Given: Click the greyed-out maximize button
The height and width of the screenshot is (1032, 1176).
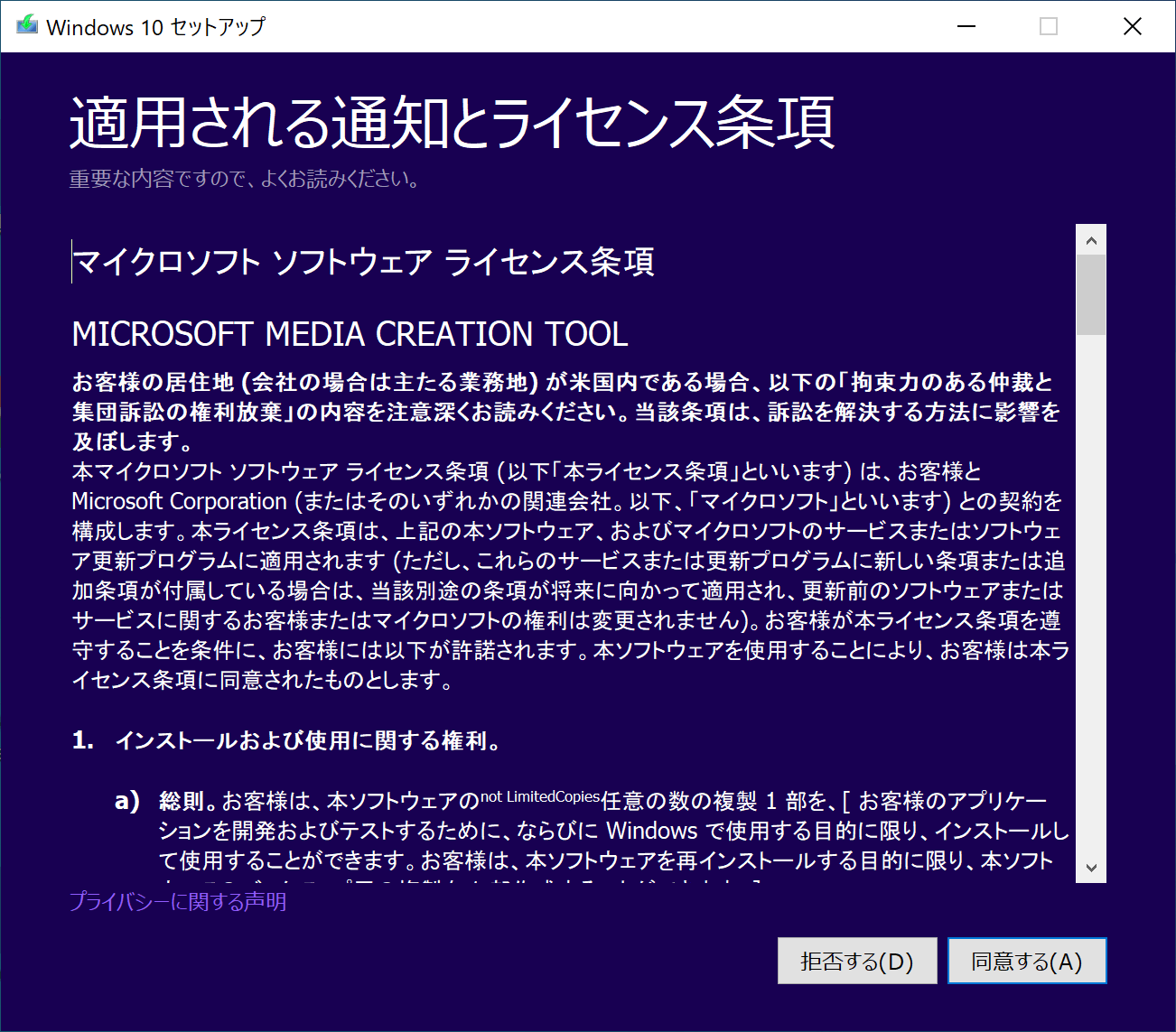Looking at the screenshot, I should (x=1049, y=26).
